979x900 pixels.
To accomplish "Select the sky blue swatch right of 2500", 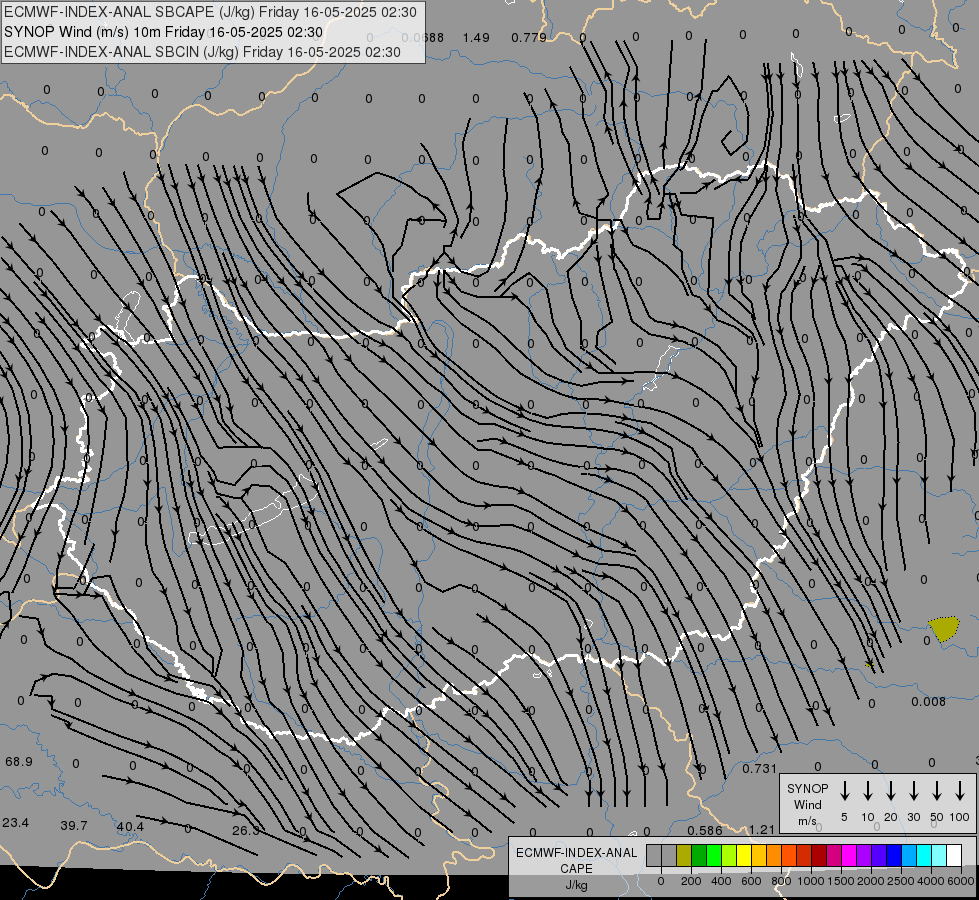I will 908,855.
